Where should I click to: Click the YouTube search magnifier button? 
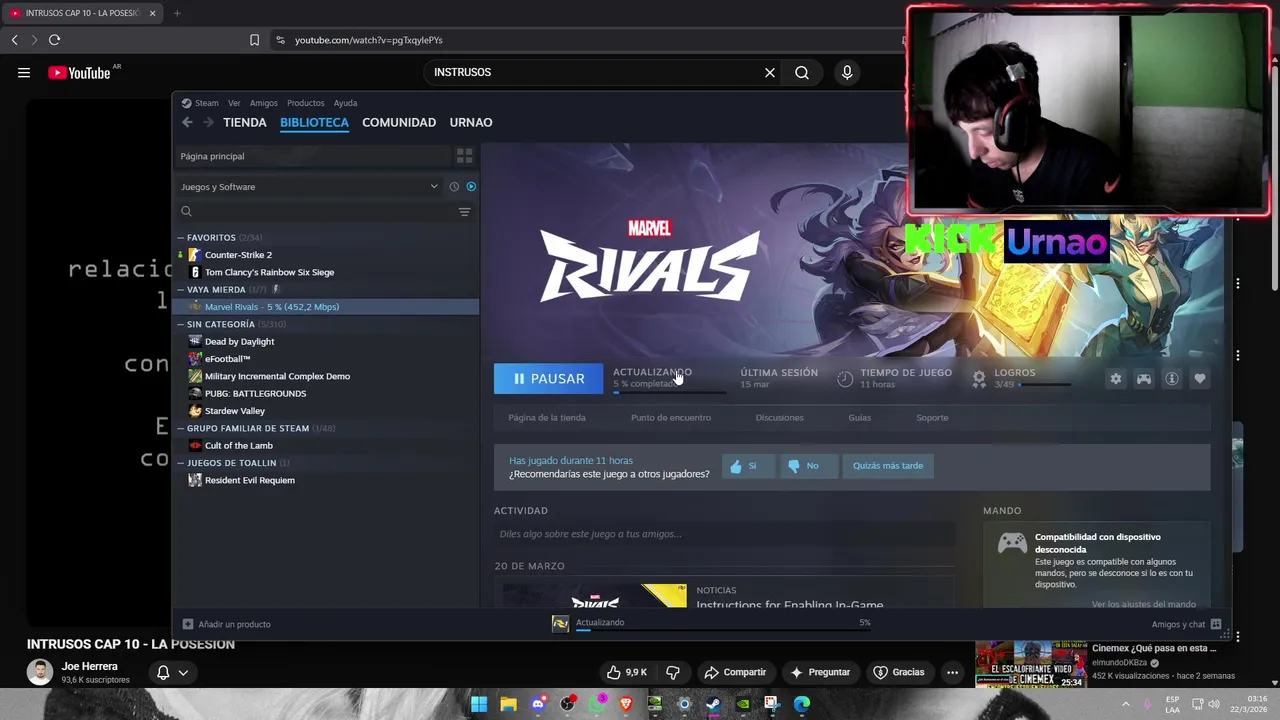coord(802,72)
